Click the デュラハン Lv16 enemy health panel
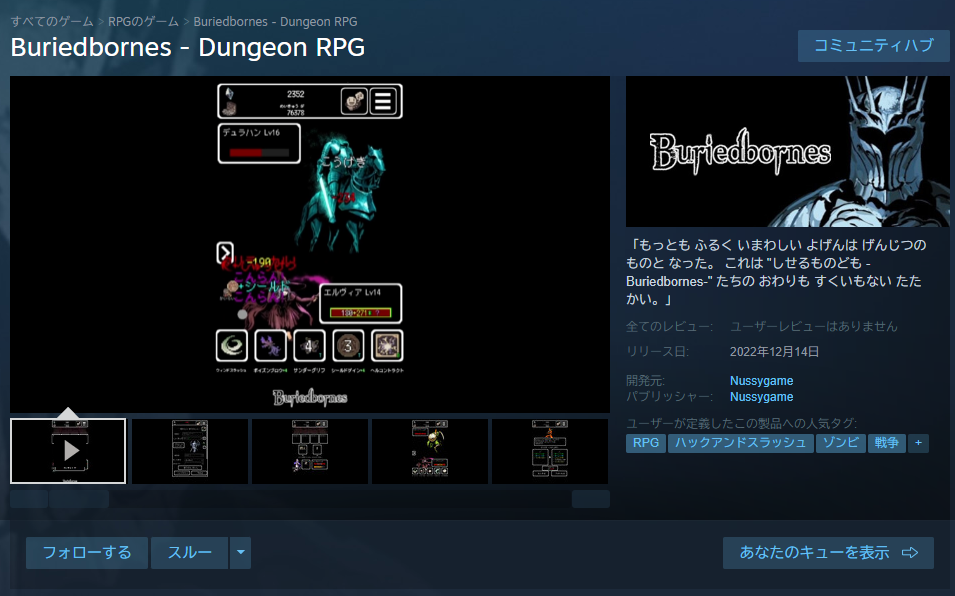 click(259, 144)
